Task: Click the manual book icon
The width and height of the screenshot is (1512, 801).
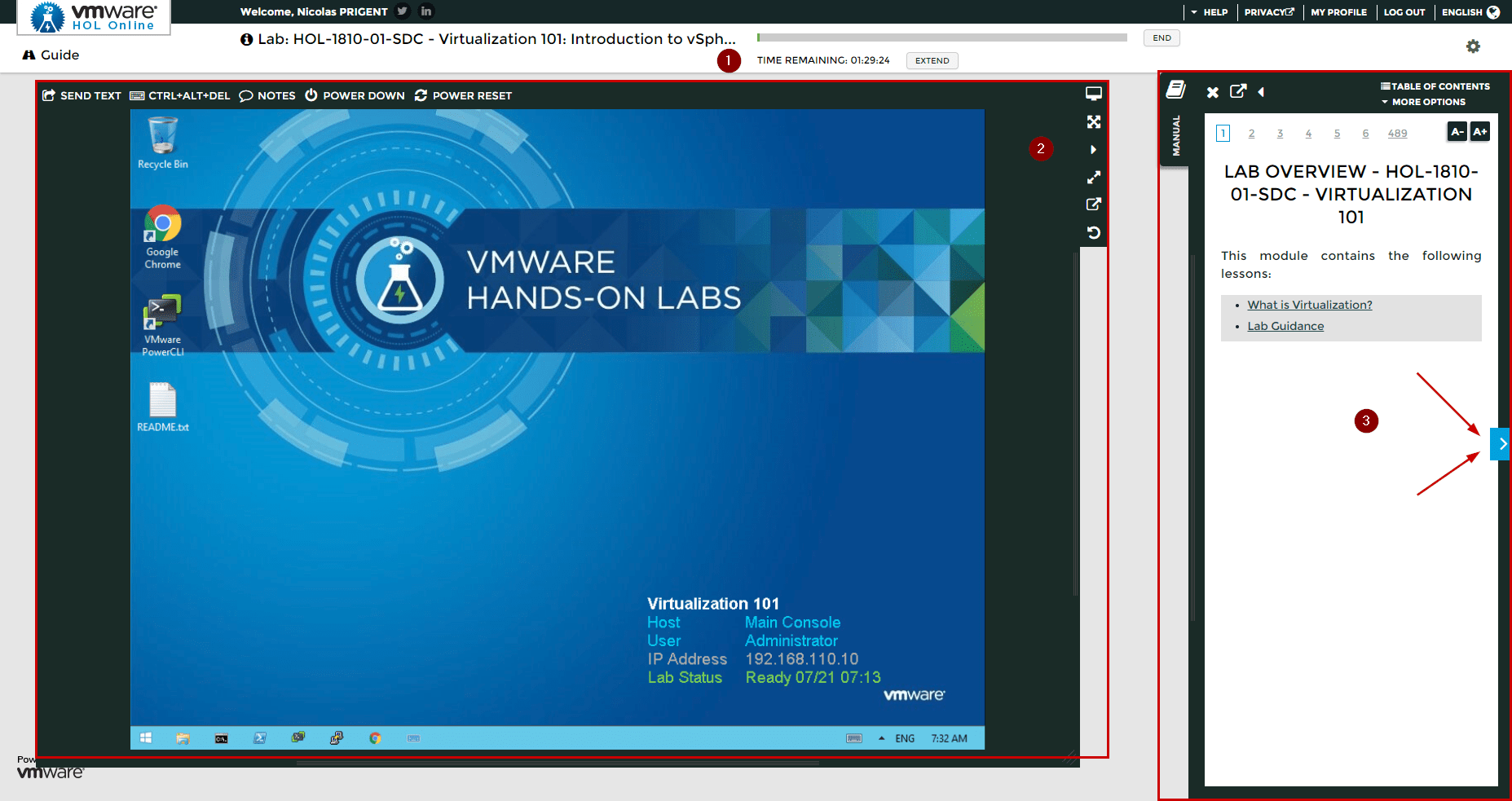Action: pos(1175,90)
